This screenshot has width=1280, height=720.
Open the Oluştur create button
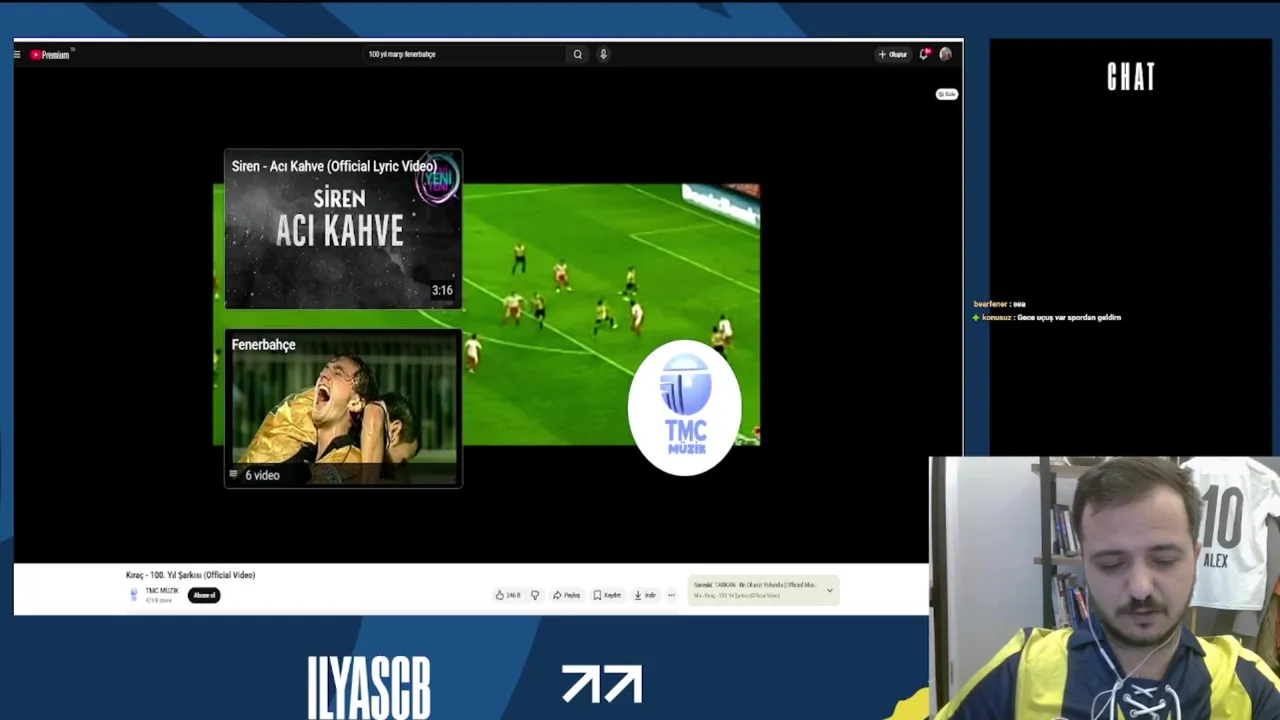click(x=893, y=55)
